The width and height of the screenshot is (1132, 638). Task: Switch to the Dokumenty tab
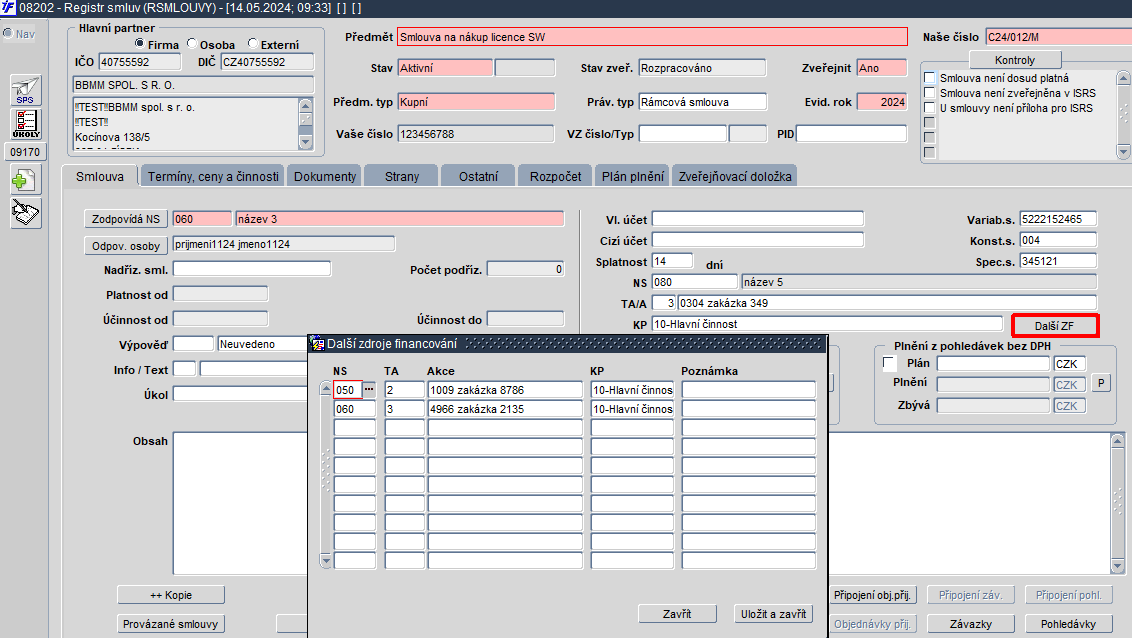pyautogui.click(x=325, y=176)
